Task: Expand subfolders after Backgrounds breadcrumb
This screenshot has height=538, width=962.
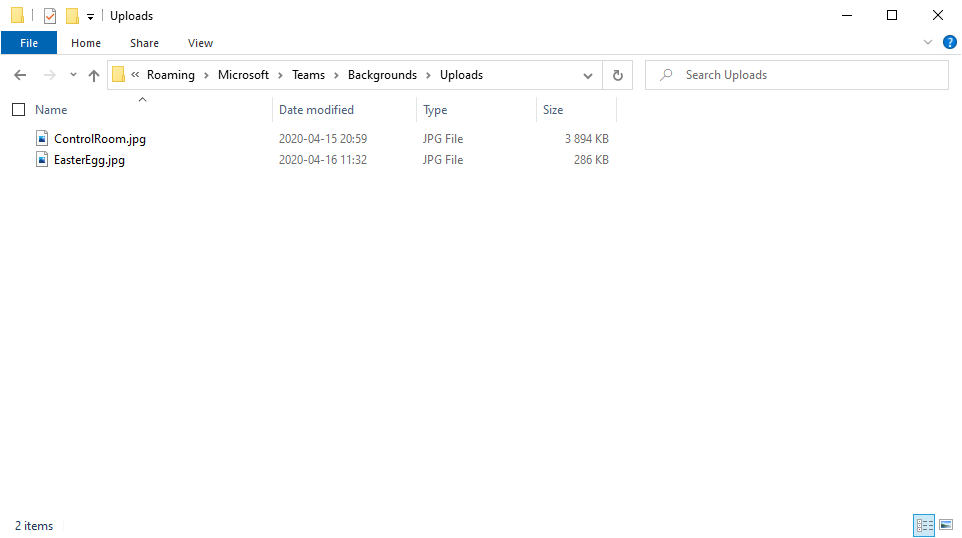Action: 428,75
